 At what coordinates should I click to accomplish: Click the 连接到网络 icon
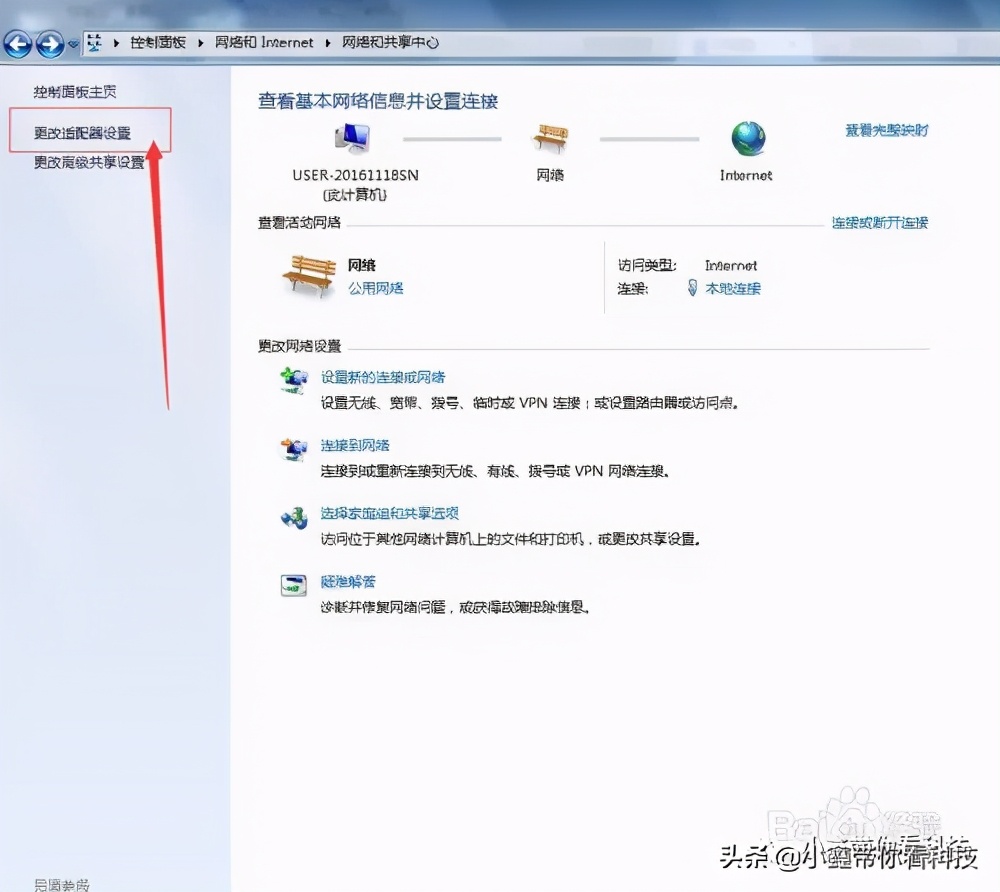(292, 451)
